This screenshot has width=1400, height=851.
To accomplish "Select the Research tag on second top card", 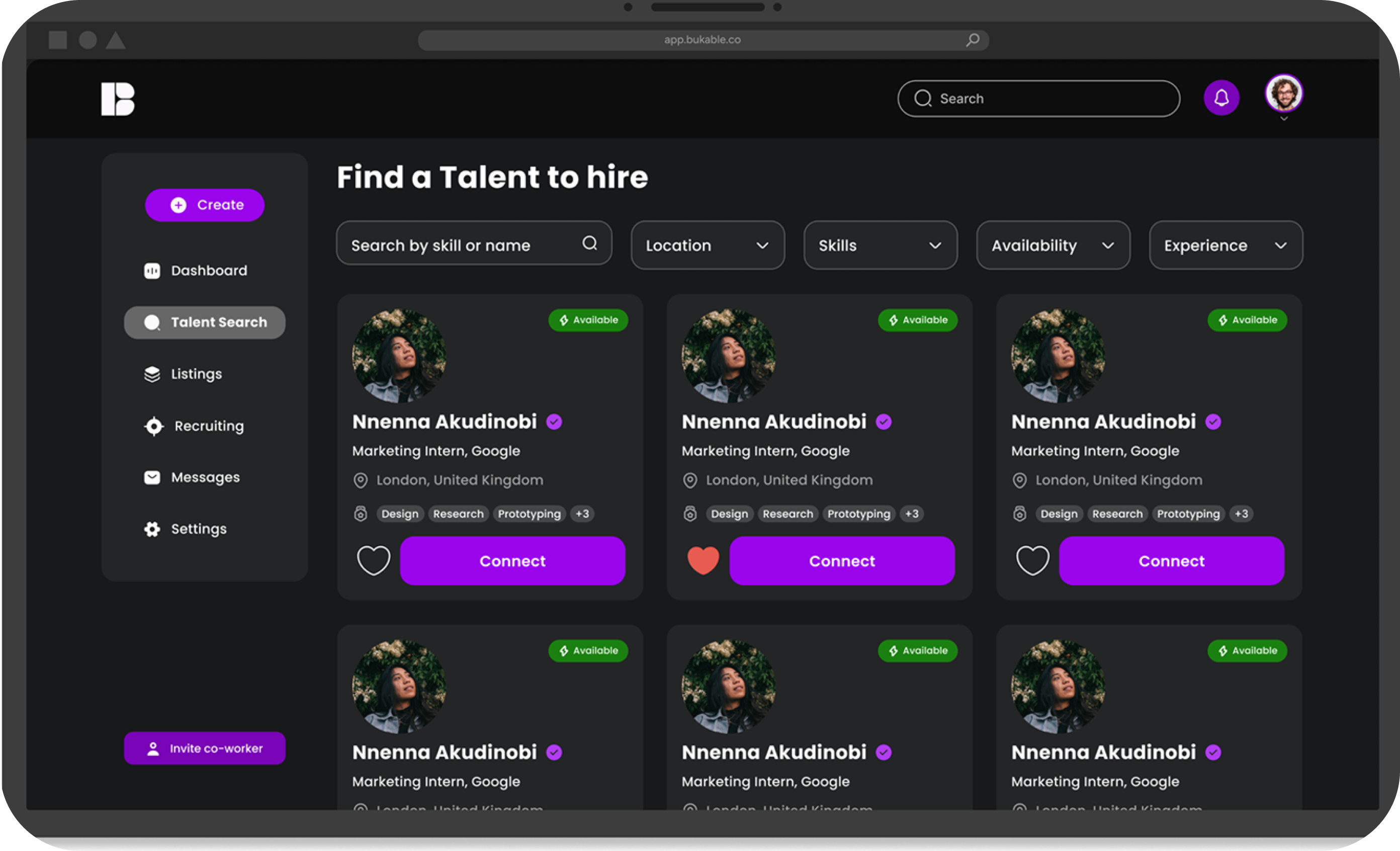I will pos(788,514).
